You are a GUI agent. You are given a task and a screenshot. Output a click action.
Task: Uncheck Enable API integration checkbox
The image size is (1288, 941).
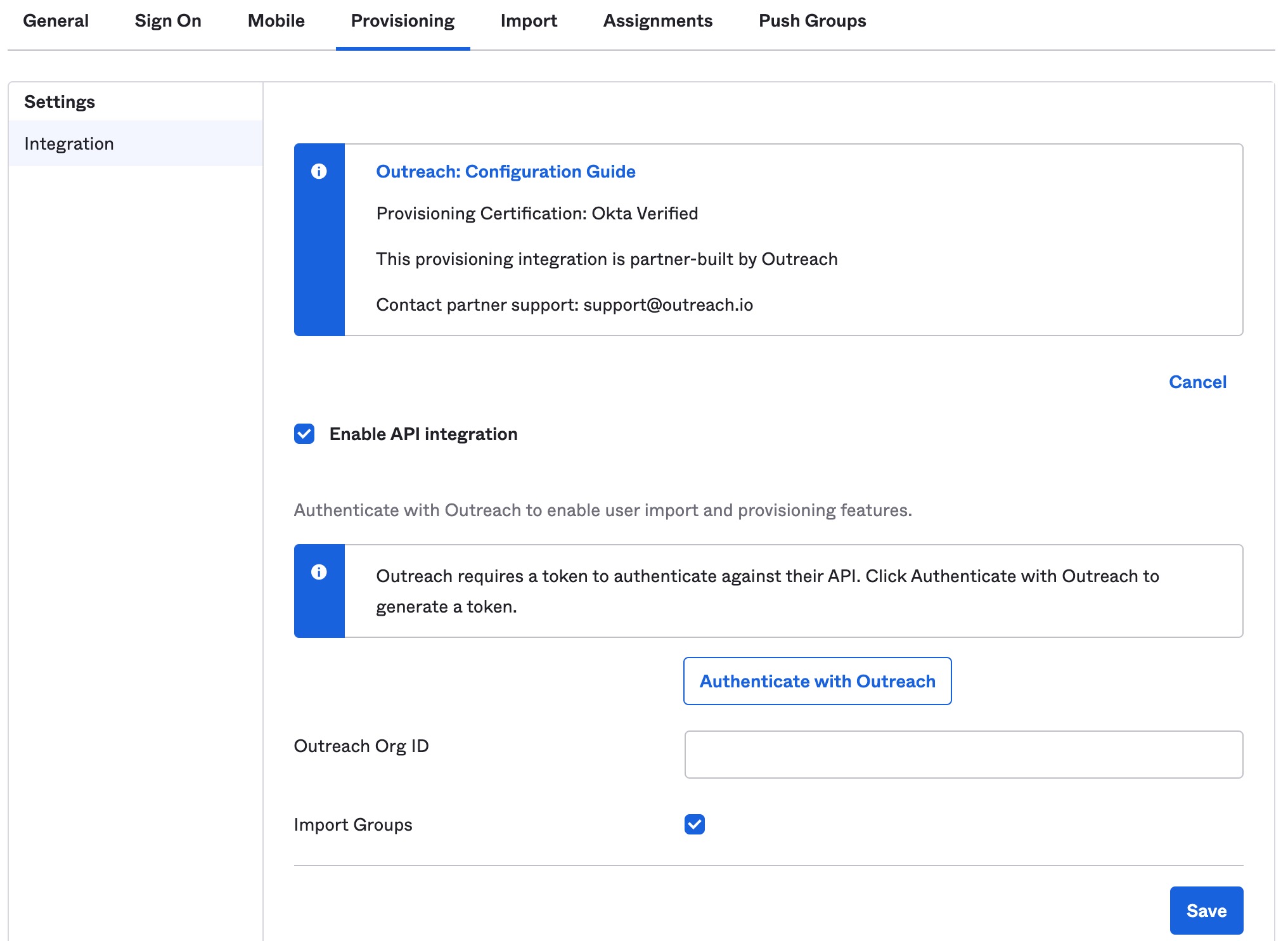[x=304, y=434]
